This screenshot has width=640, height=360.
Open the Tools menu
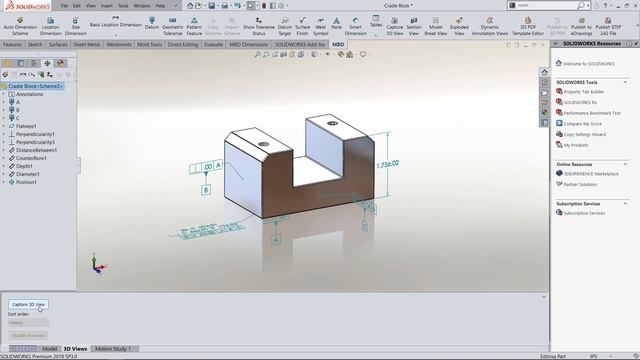[123, 6]
